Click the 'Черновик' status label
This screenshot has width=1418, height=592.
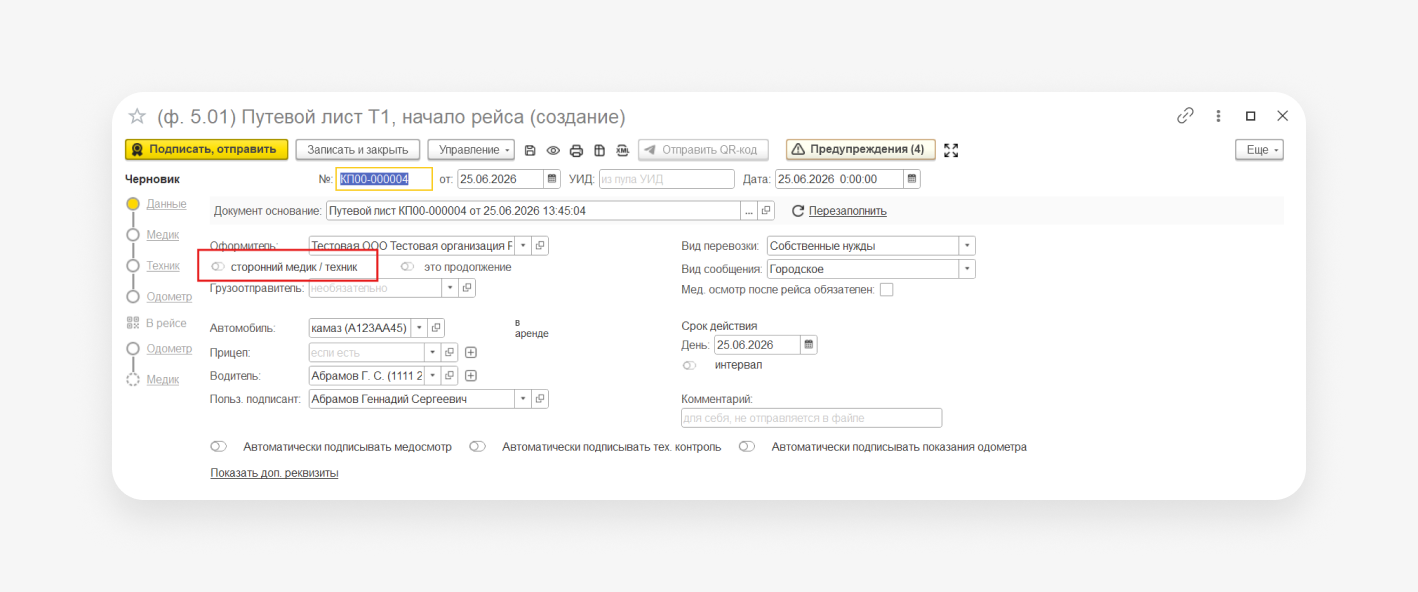[152, 179]
